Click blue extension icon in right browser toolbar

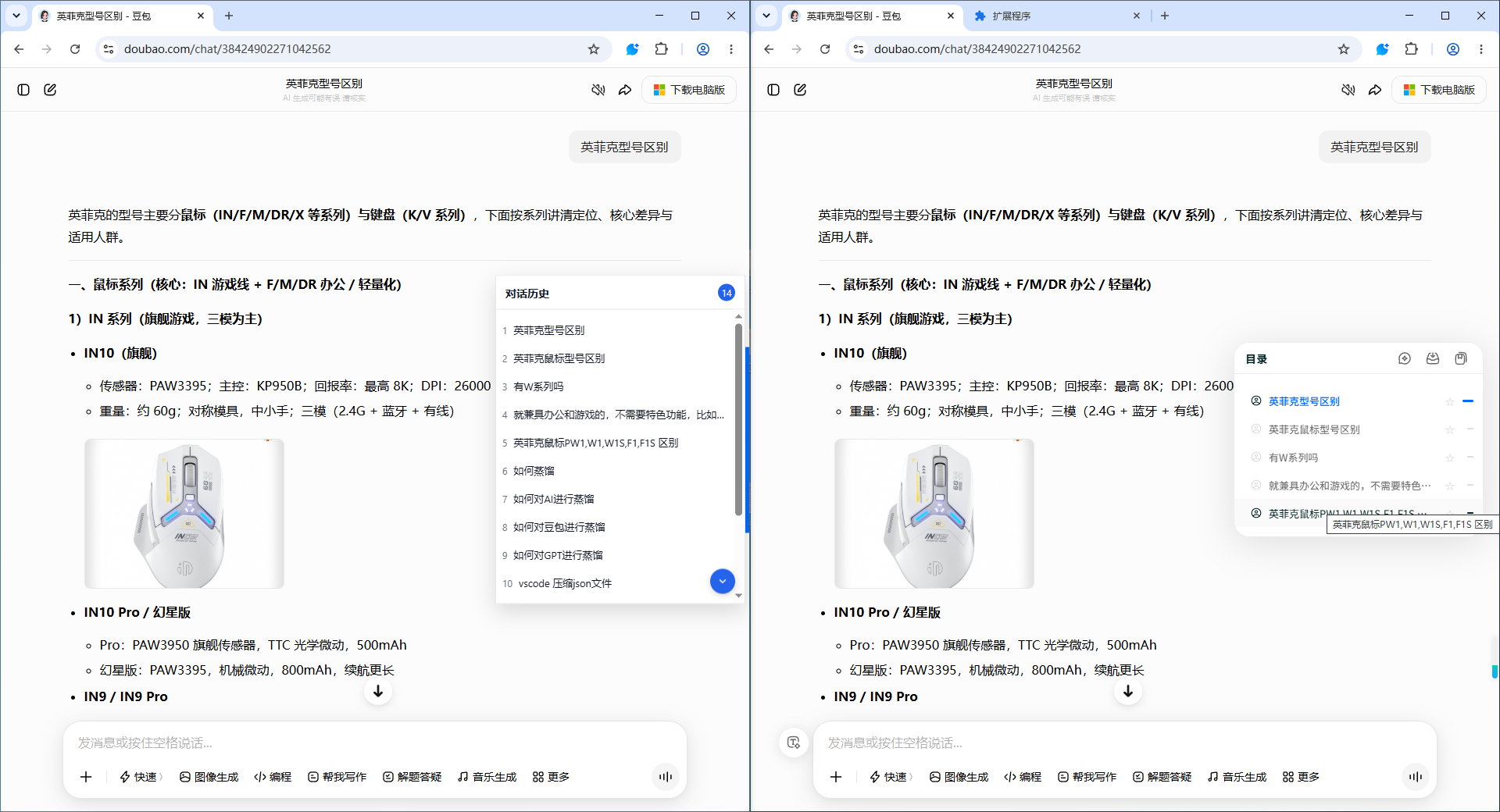[1383, 49]
